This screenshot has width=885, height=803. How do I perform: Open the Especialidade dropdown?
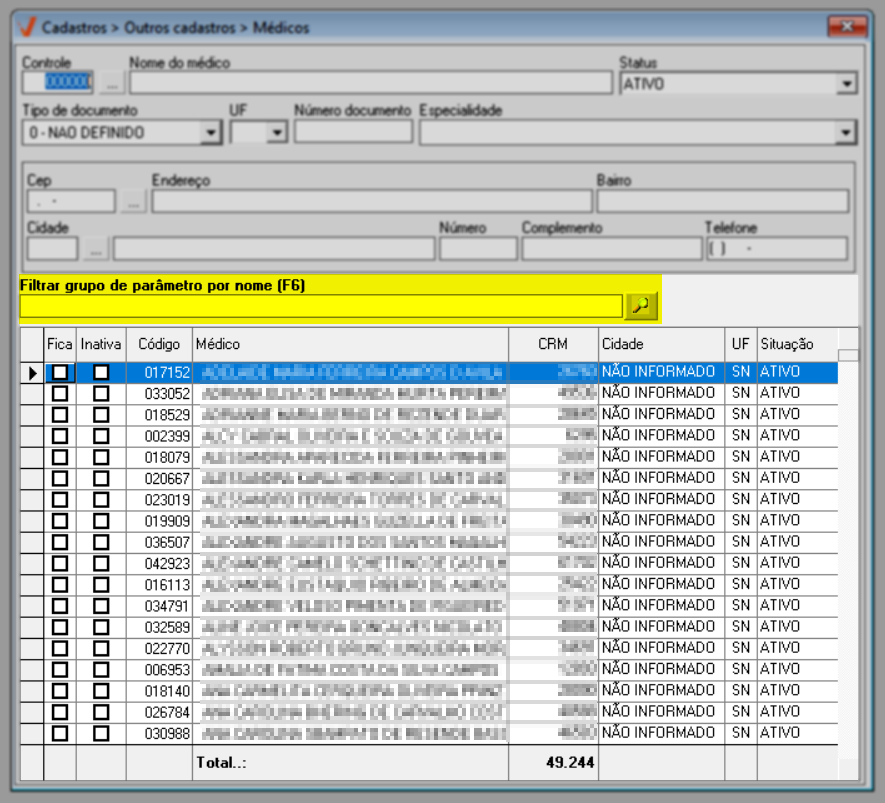pyautogui.click(x=846, y=132)
